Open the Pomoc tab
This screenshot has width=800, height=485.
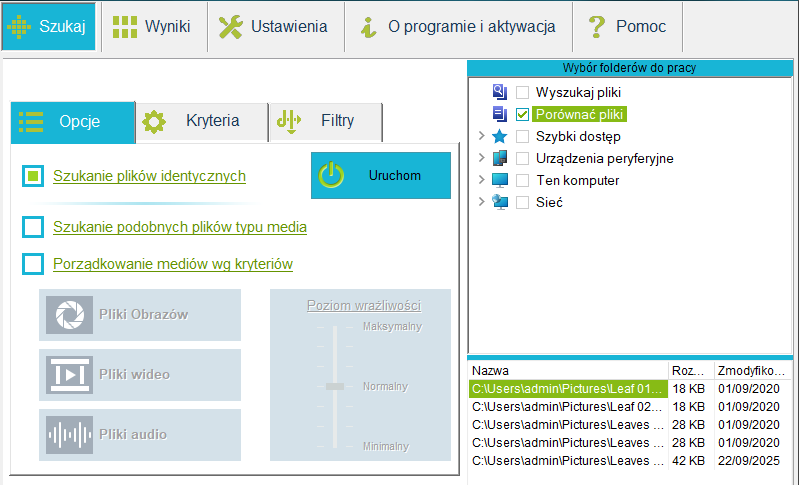point(628,27)
